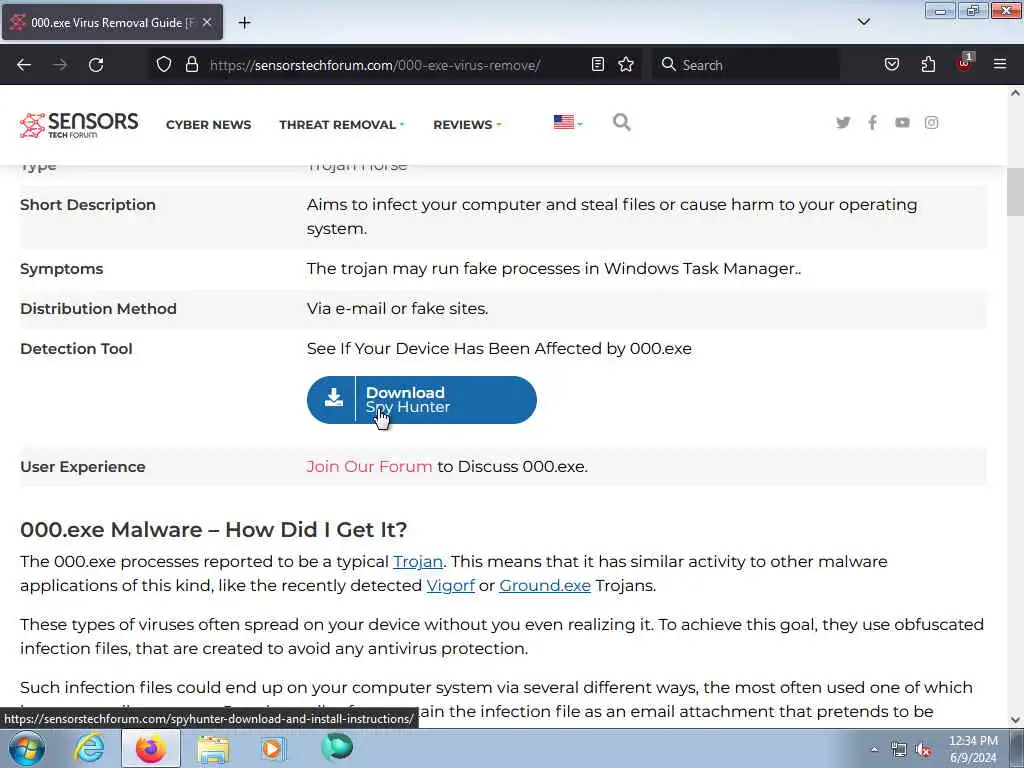
Task: Visit the Twitter profile icon
Action: pos(843,122)
